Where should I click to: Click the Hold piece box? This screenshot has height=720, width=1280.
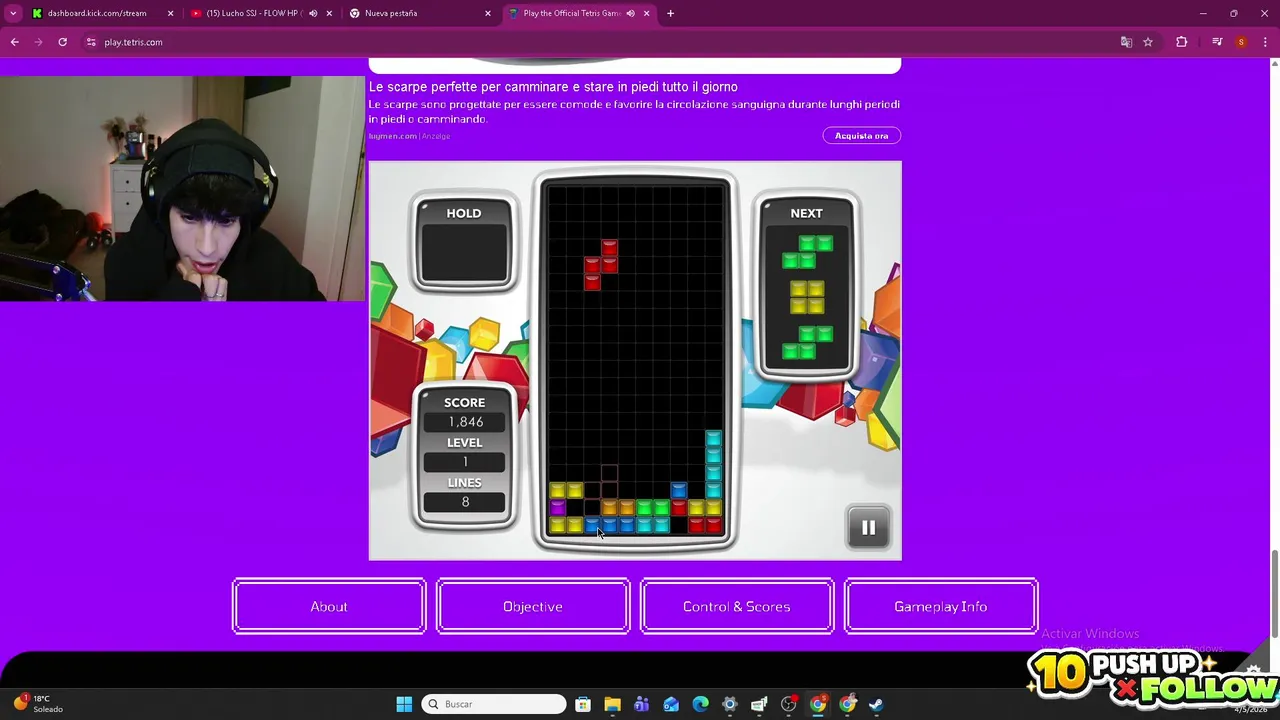464,244
